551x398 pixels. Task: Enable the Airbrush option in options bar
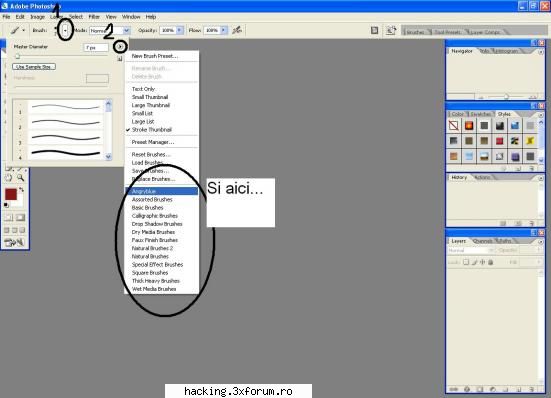point(237,31)
